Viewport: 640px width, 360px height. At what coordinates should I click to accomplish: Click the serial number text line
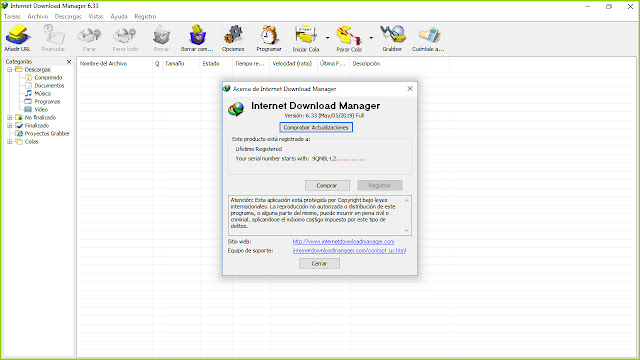pyautogui.click(x=300, y=158)
